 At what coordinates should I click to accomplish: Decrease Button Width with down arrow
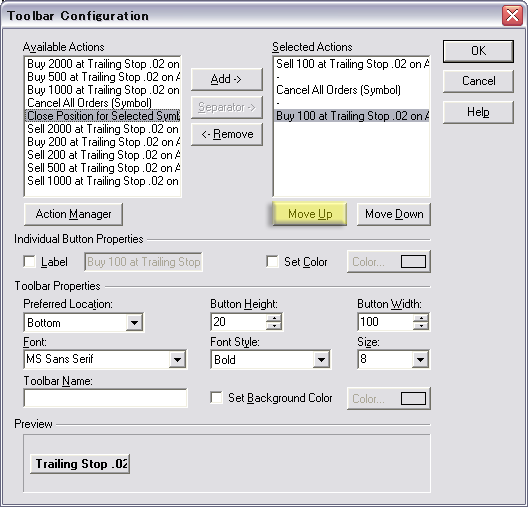[421, 326]
